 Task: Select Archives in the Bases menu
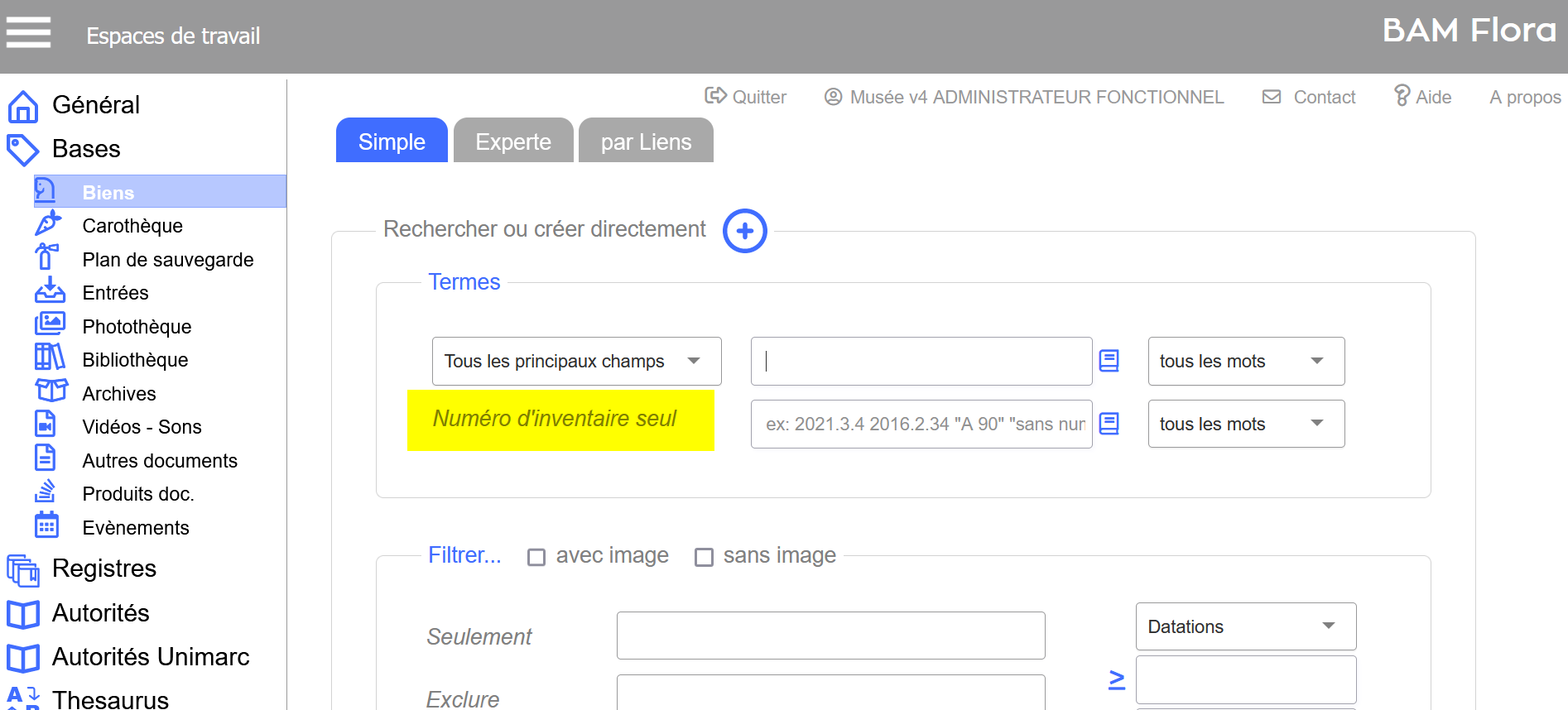(x=119, y=394)
